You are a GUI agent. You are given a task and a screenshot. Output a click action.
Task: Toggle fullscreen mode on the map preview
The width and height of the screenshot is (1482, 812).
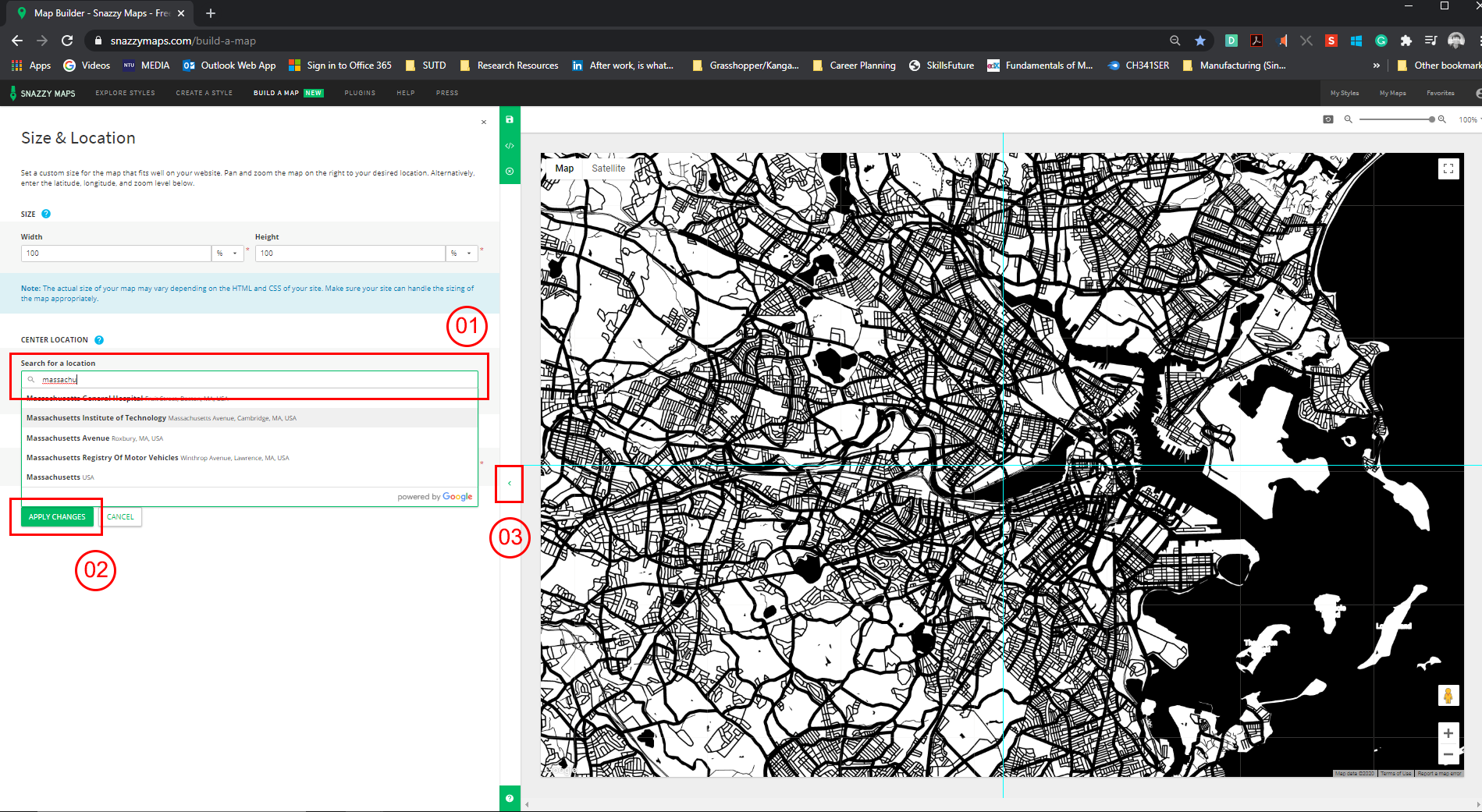point(1448,168)
